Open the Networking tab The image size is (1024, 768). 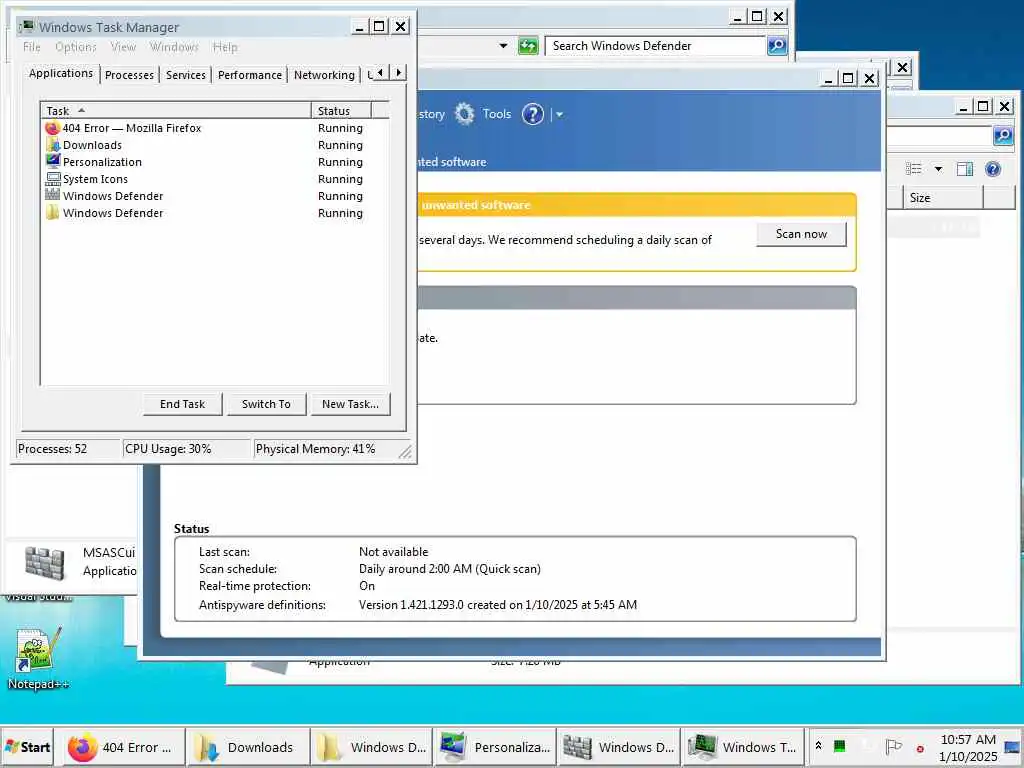click(325, 75)
